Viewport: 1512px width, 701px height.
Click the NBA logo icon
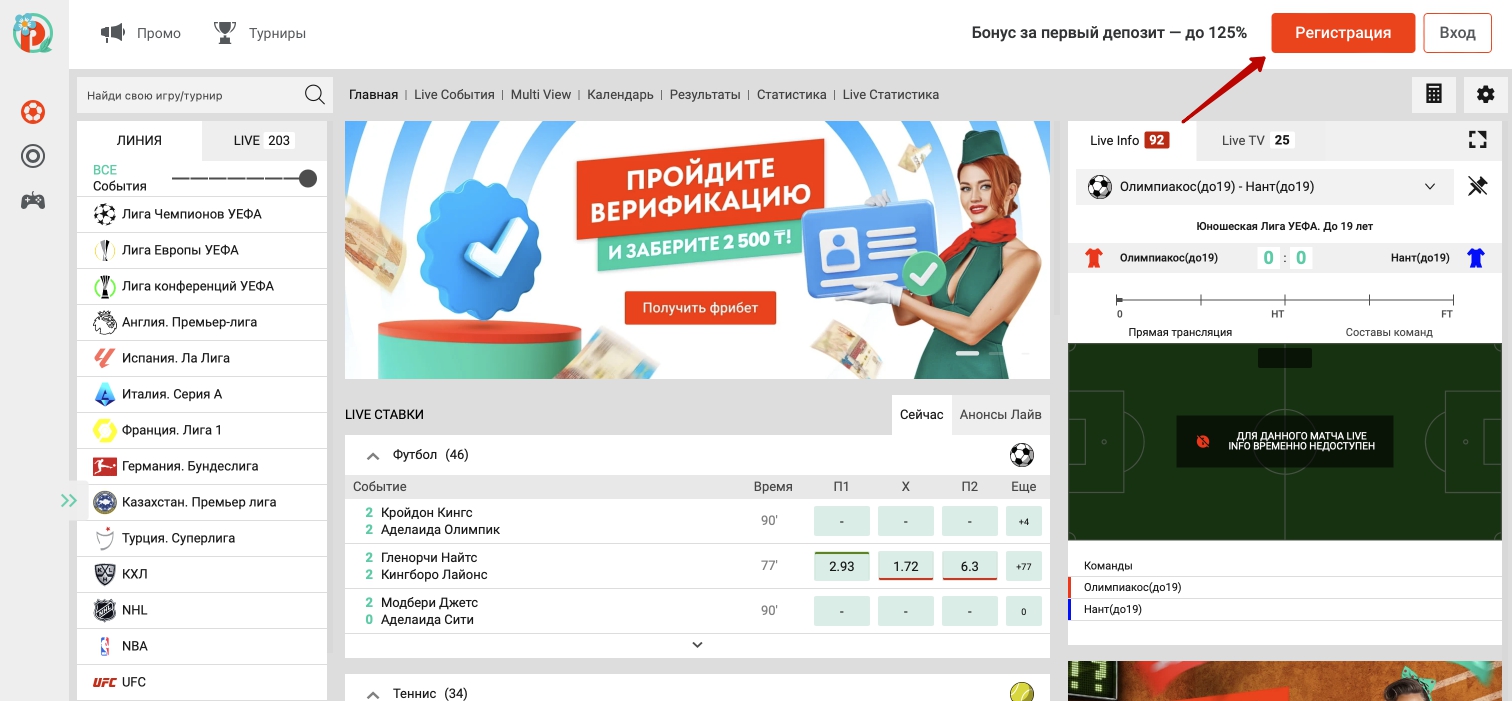(x=104, y=646)
